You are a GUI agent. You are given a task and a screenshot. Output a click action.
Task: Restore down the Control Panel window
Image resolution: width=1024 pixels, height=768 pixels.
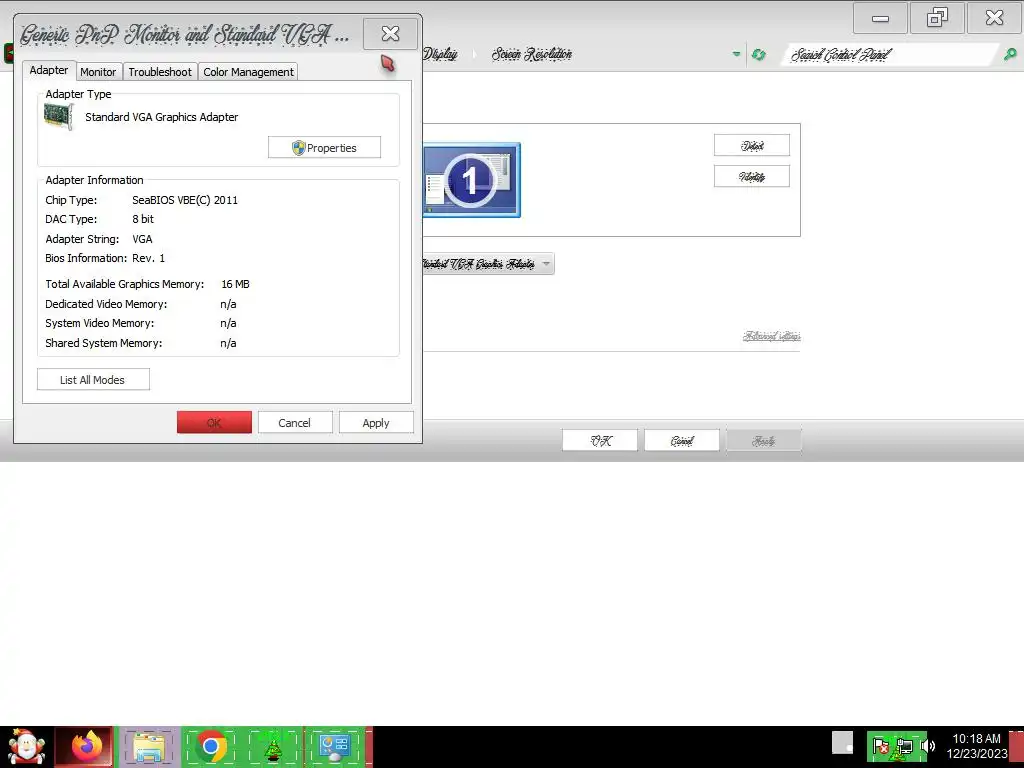pyautogui.click(x=937, y=18)
